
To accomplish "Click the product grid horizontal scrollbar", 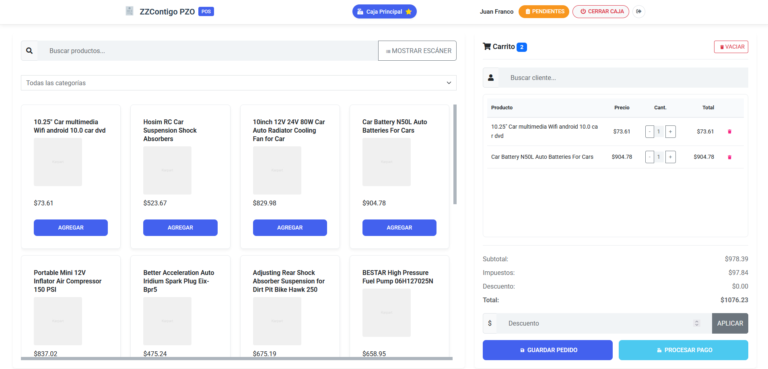I will pyautogui.click(x=237, y=359).
